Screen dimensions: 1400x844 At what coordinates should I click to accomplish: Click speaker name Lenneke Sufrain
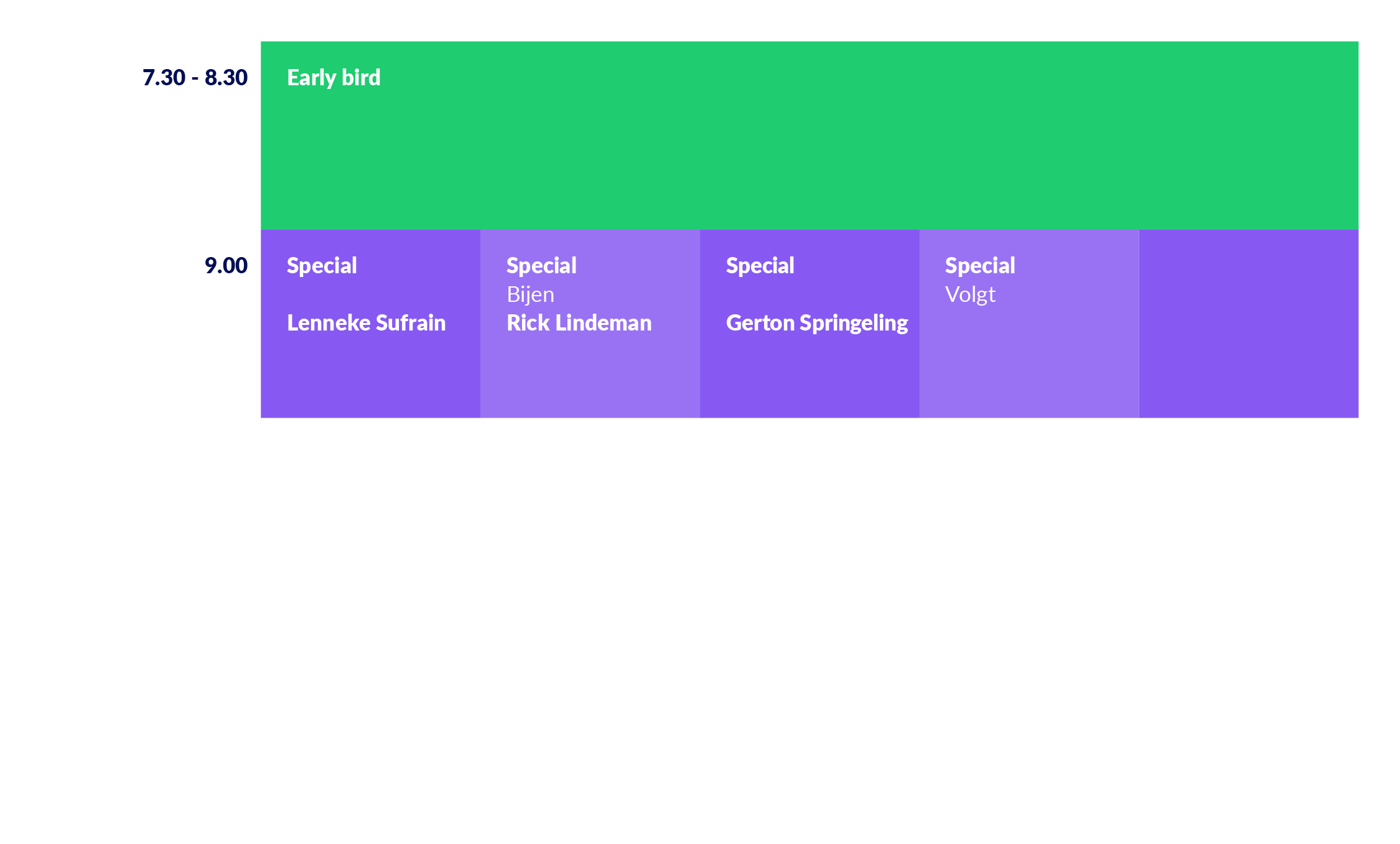(x=366, y=323)
